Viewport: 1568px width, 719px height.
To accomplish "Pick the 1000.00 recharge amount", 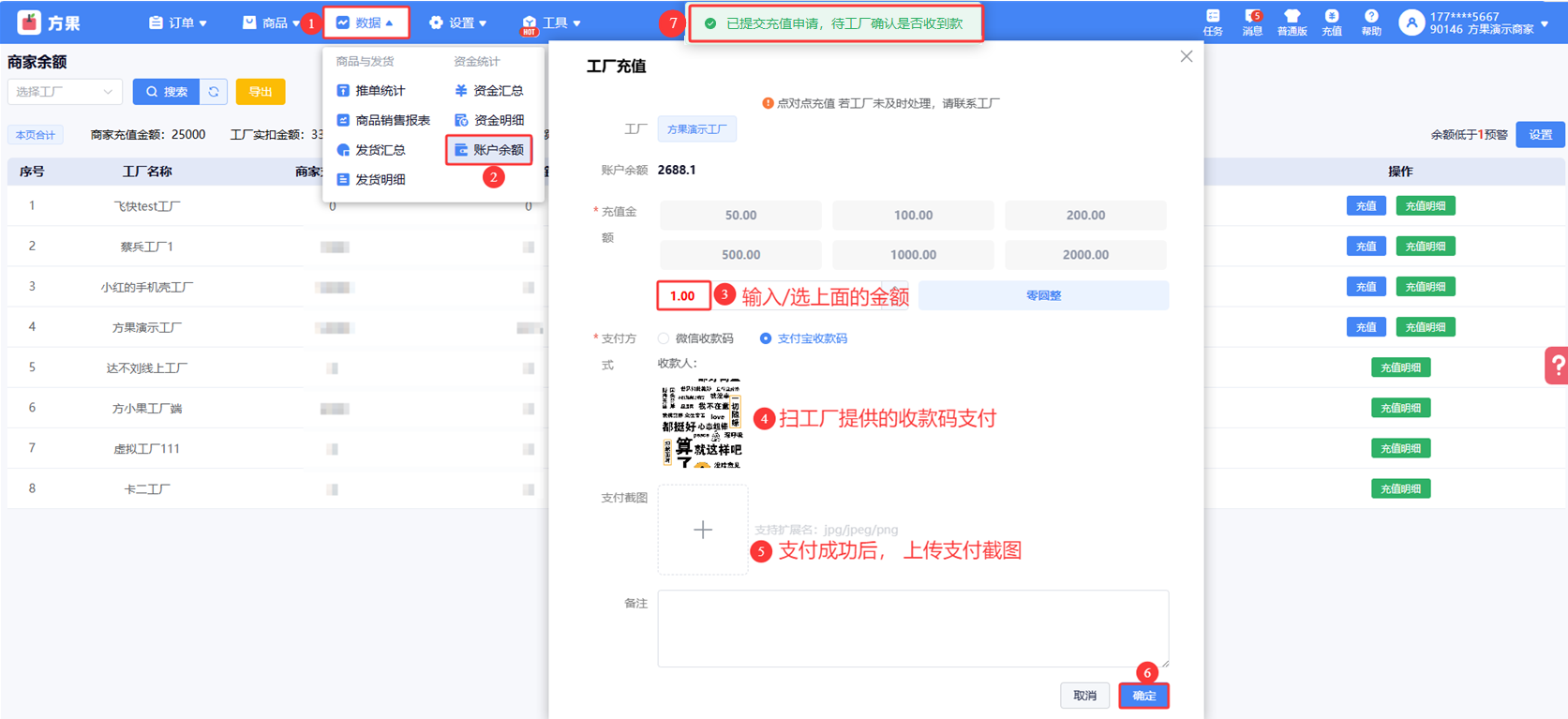I will point(913,254).
